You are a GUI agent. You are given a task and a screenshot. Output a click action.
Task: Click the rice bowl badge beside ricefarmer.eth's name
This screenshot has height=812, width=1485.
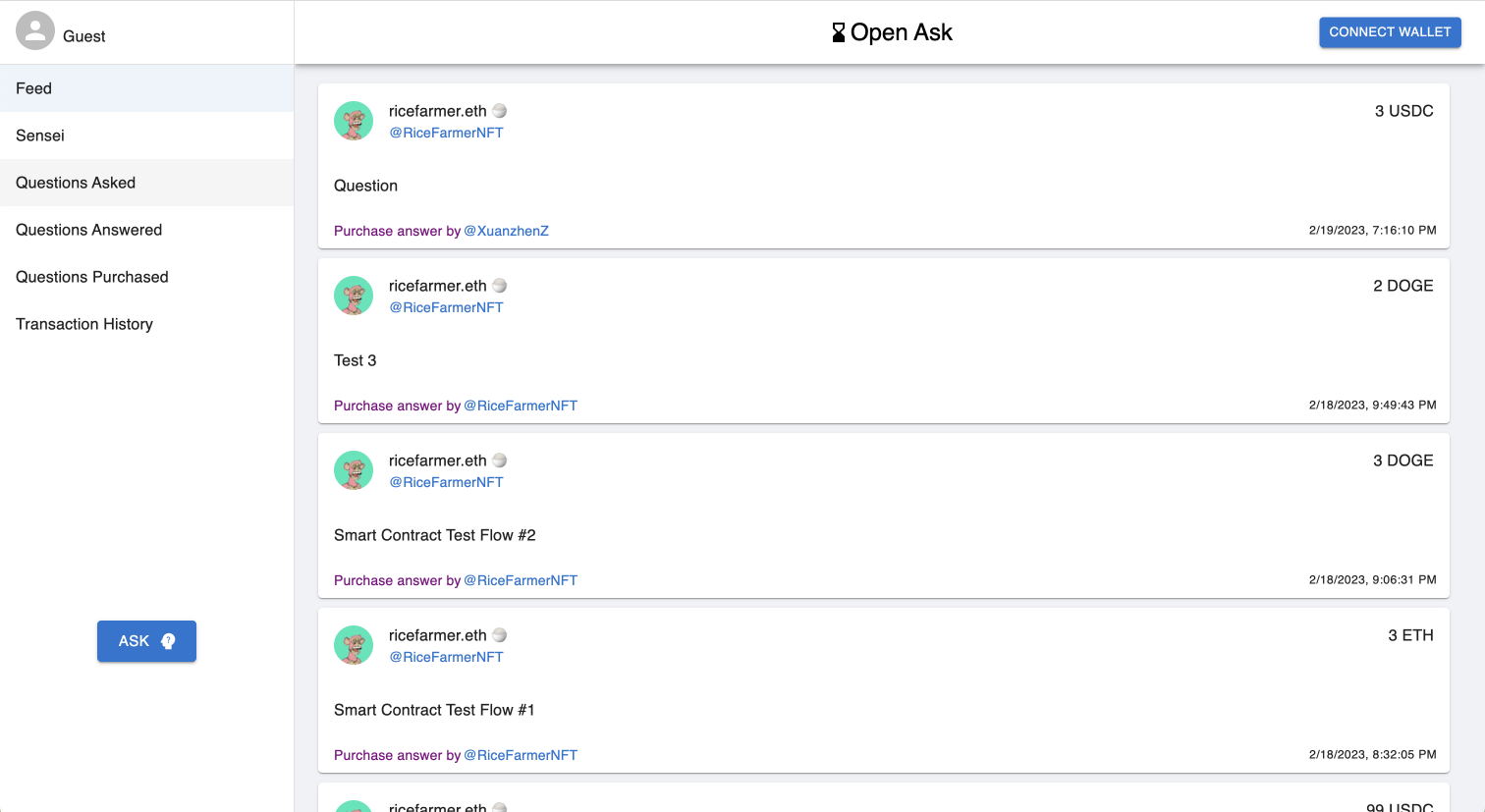(x=500, y=111)
